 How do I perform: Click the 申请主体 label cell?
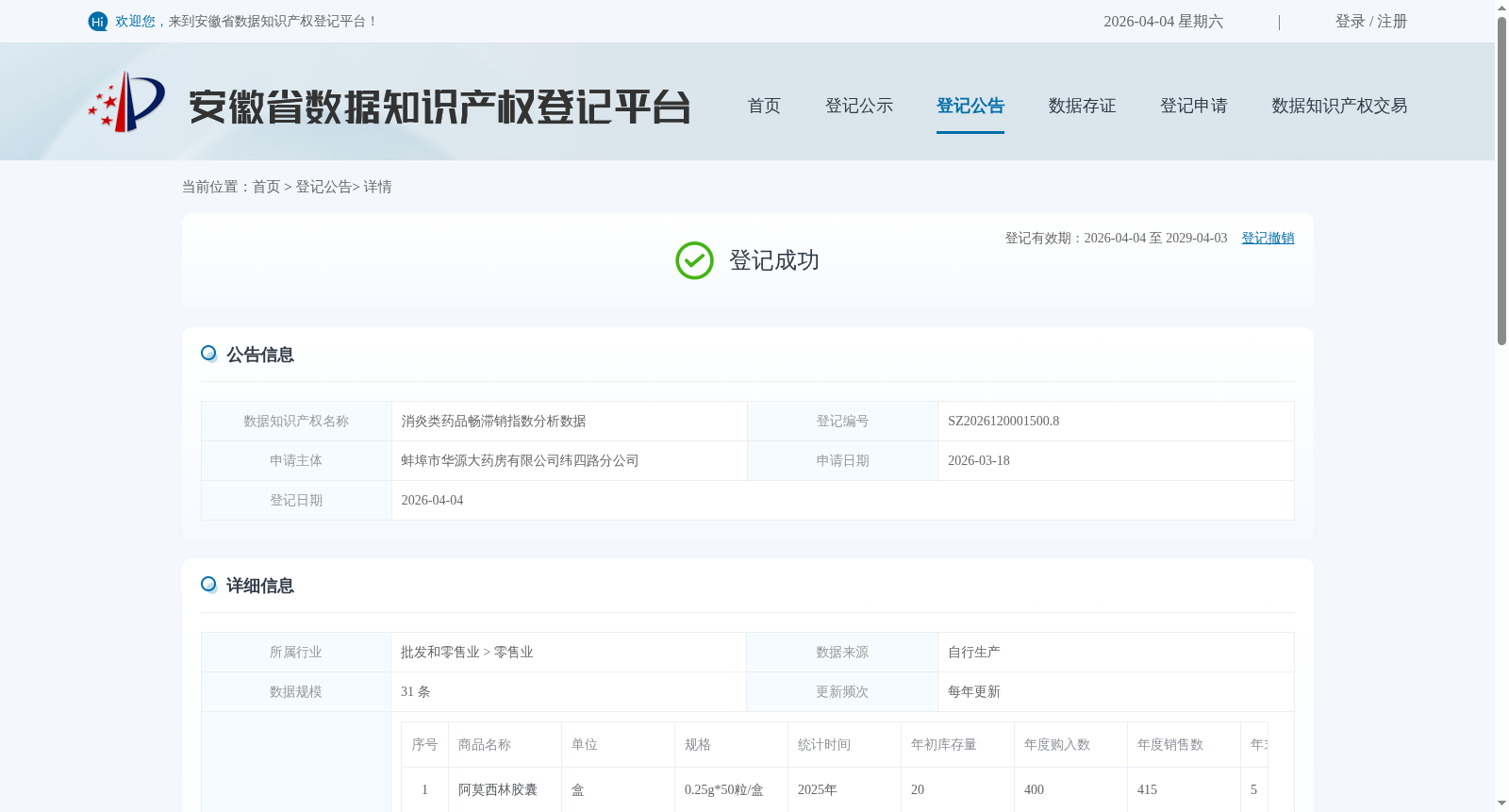click(x=296, y=460)
